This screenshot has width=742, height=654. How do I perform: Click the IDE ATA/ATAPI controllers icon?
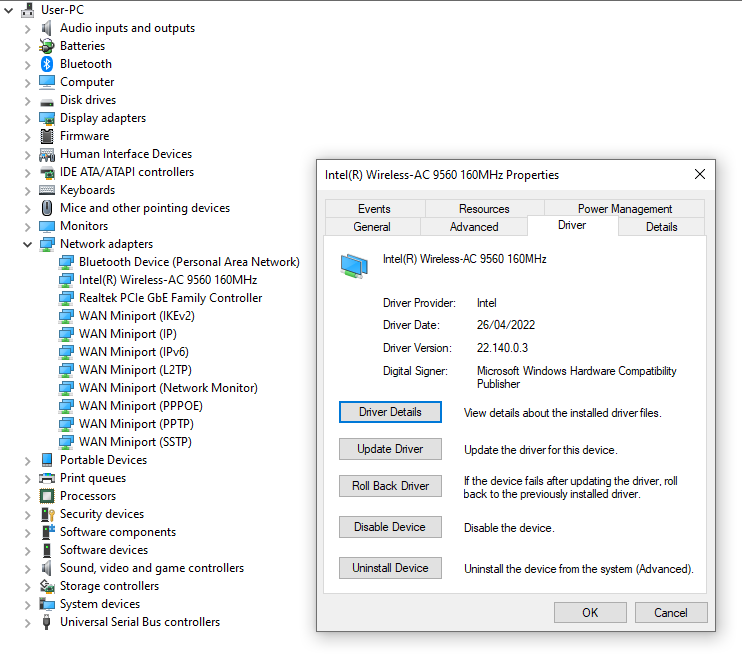point(46,172)
